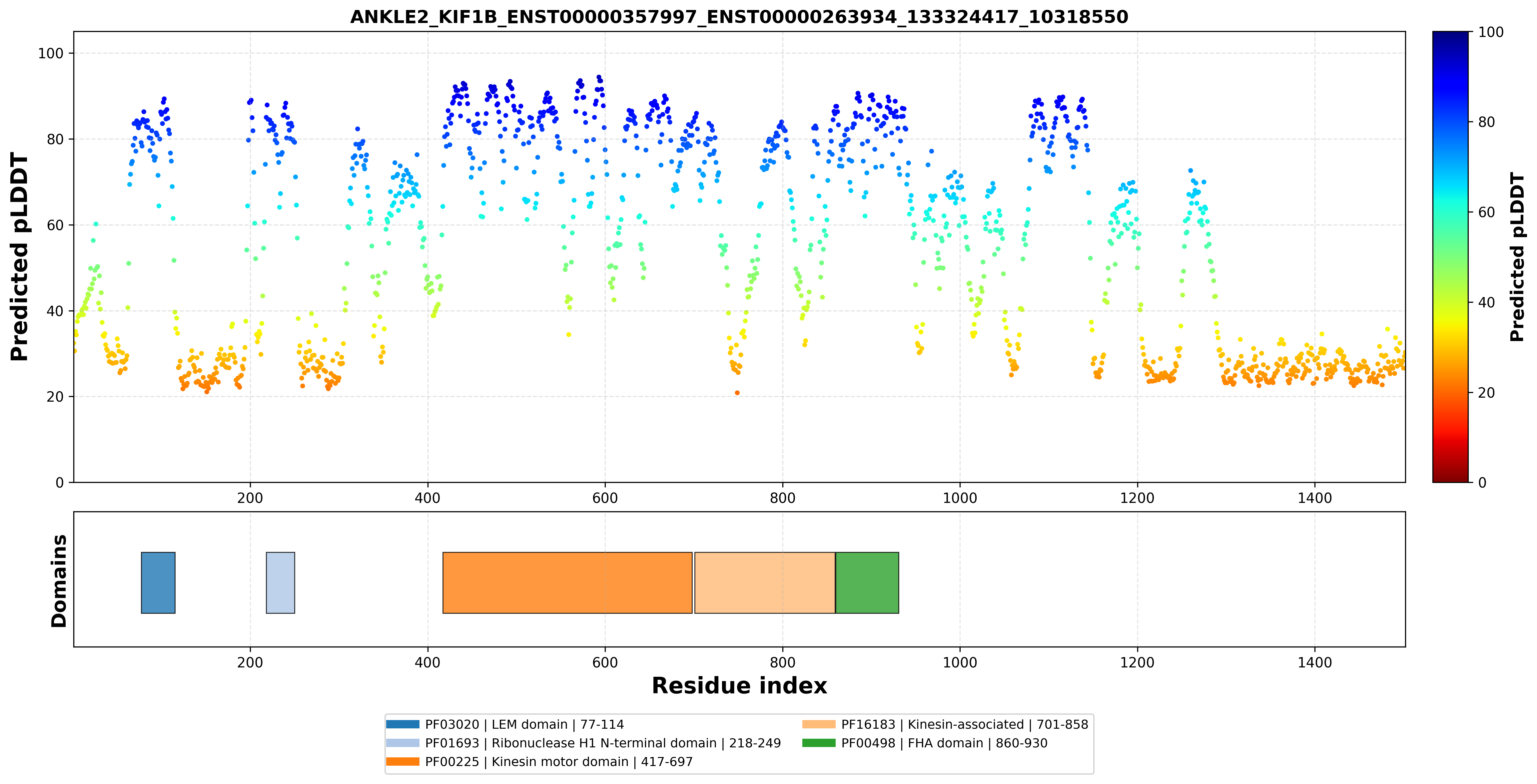Click the green FHA domain bar

pos(867,583)
